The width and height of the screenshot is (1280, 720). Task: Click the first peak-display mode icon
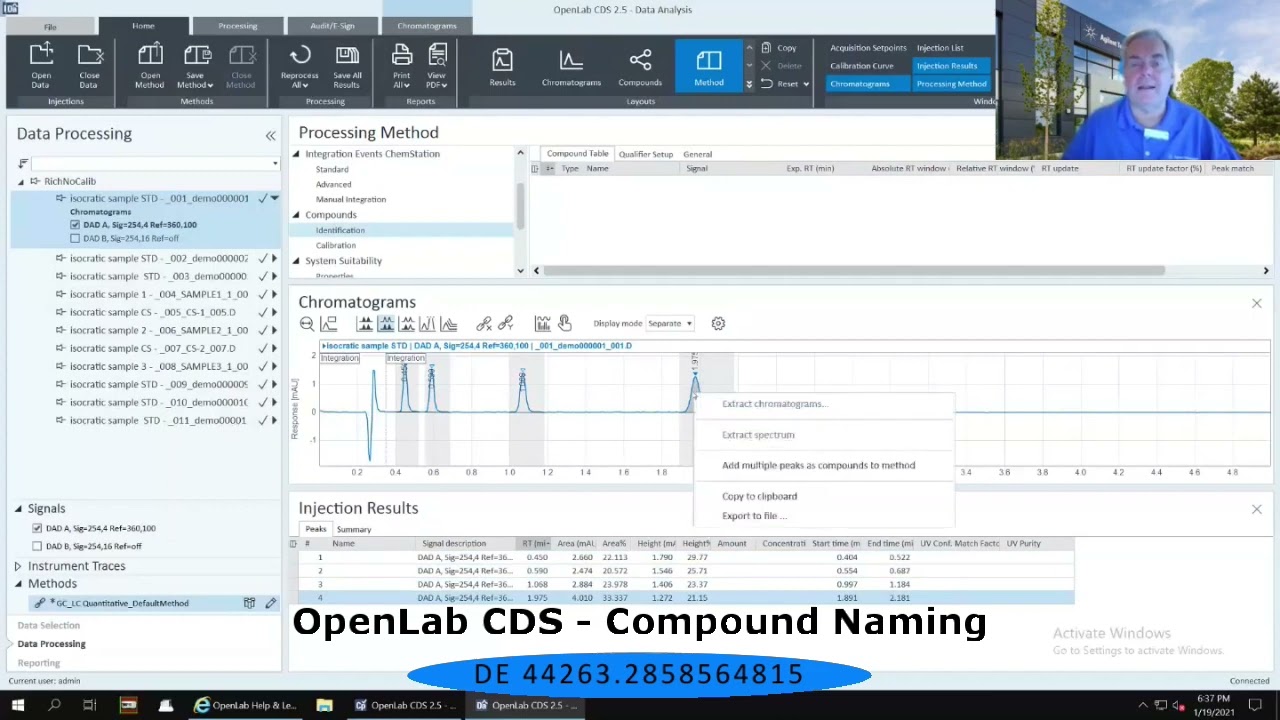364,324
